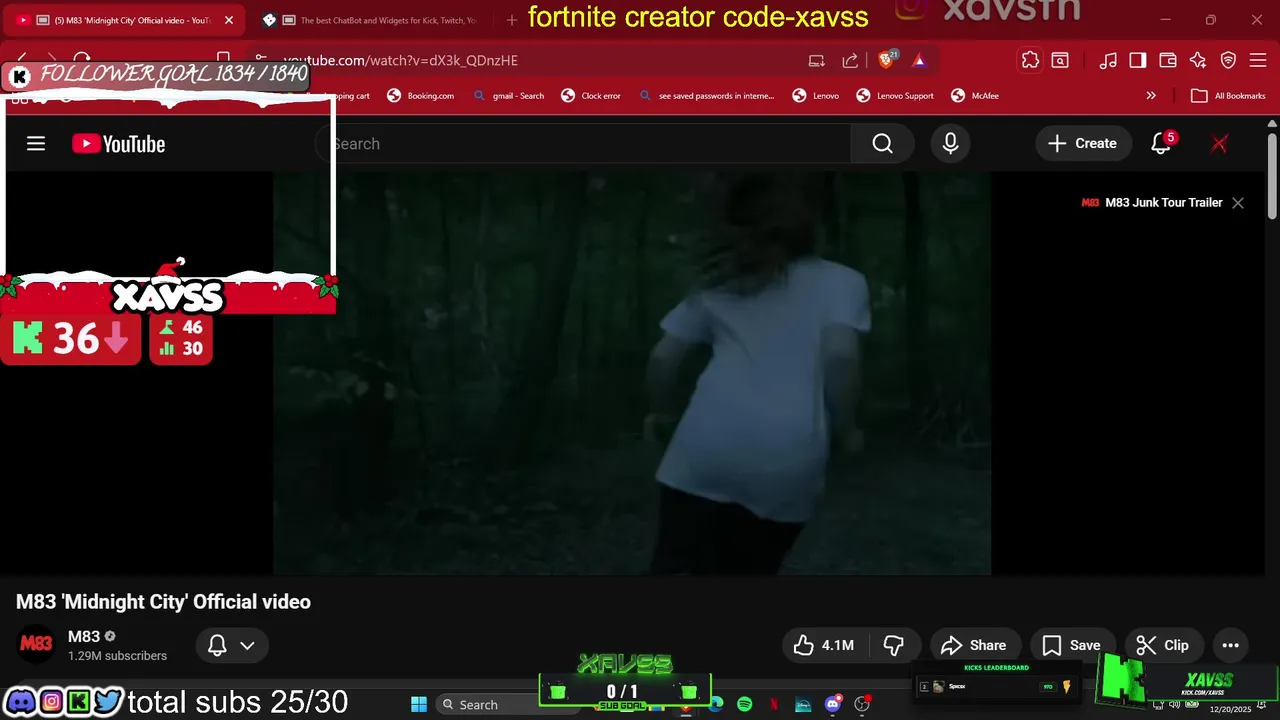1280x720 pixels.
Task: Click the video player to pause
Action: pyautogui.click(x=632, y=374)
